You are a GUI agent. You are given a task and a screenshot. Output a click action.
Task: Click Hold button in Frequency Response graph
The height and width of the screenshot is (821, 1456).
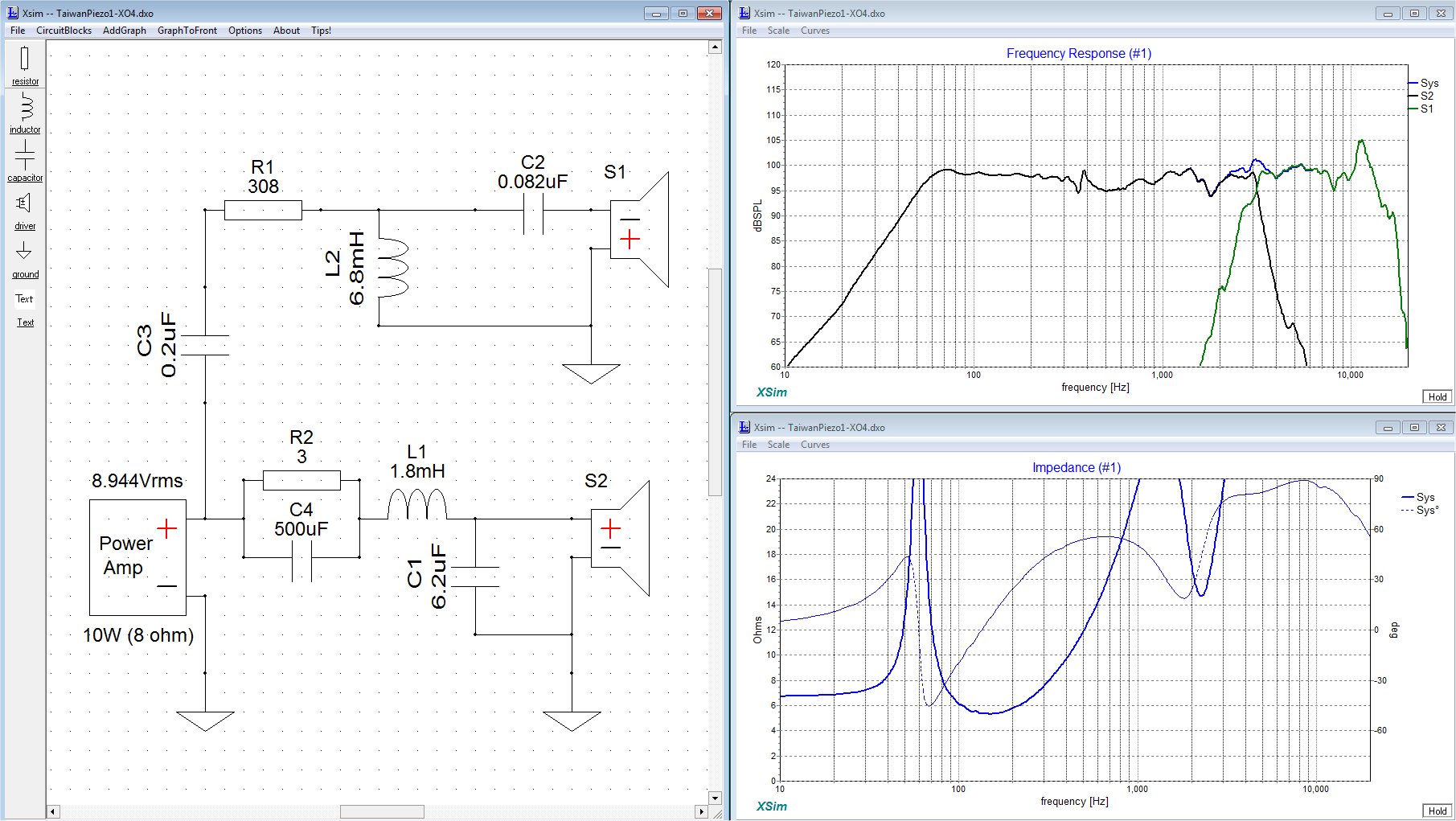(1438, 396)
